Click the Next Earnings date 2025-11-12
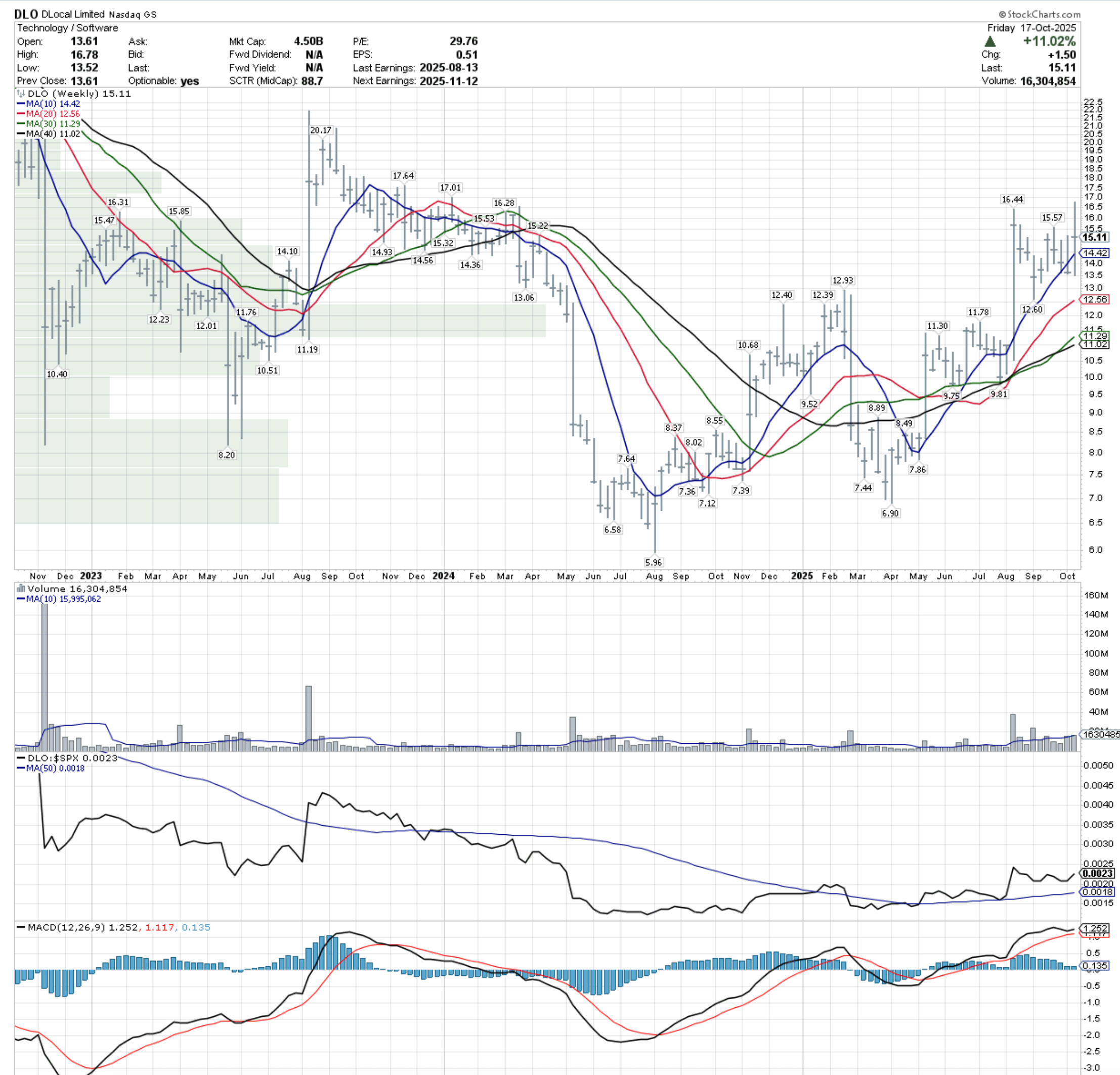 tap(449, 81)
